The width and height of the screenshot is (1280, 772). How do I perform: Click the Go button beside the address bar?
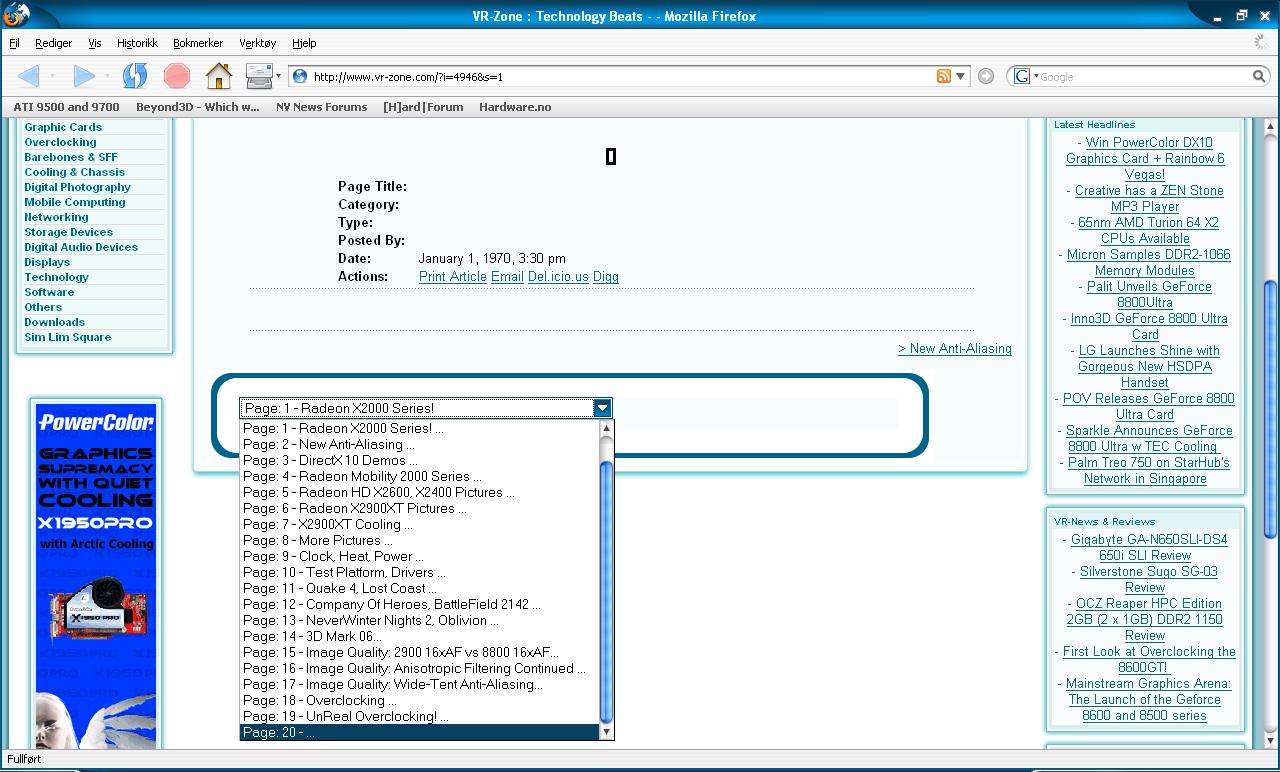[986, 76]
